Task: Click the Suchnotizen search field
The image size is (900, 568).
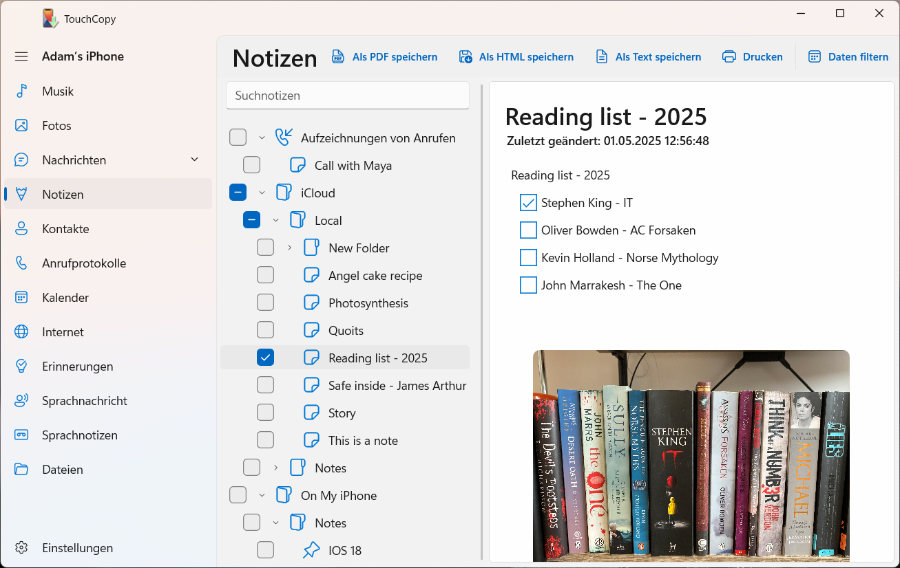Action: pyautogui.click(x=348, y=95)
